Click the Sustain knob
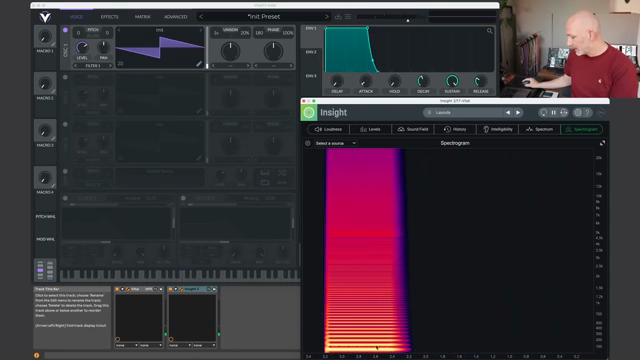This screenshot has width=640, height=360. pyautogui.click(x=452, y=81)
